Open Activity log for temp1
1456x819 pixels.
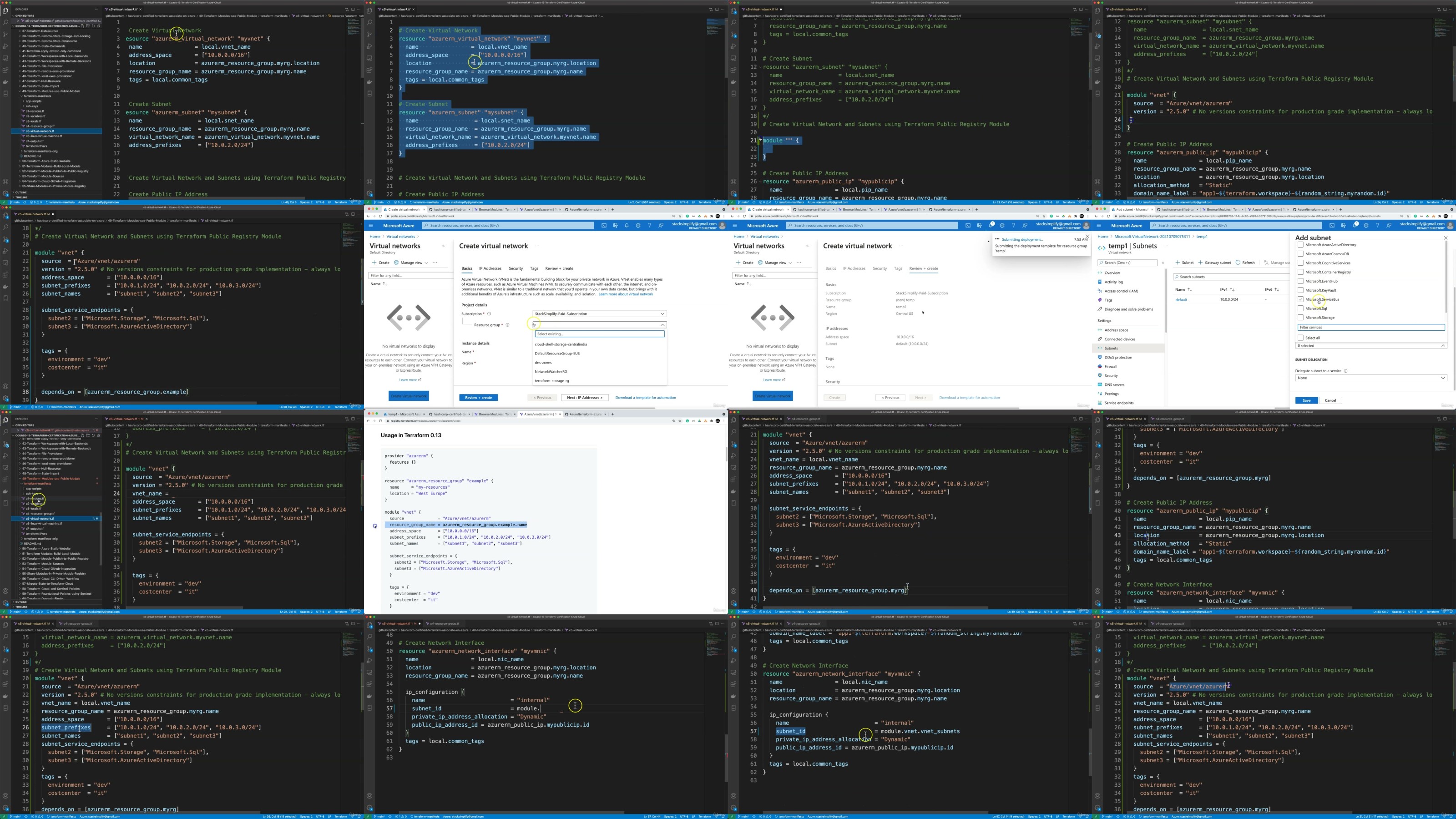click(x=1113, y=282)
